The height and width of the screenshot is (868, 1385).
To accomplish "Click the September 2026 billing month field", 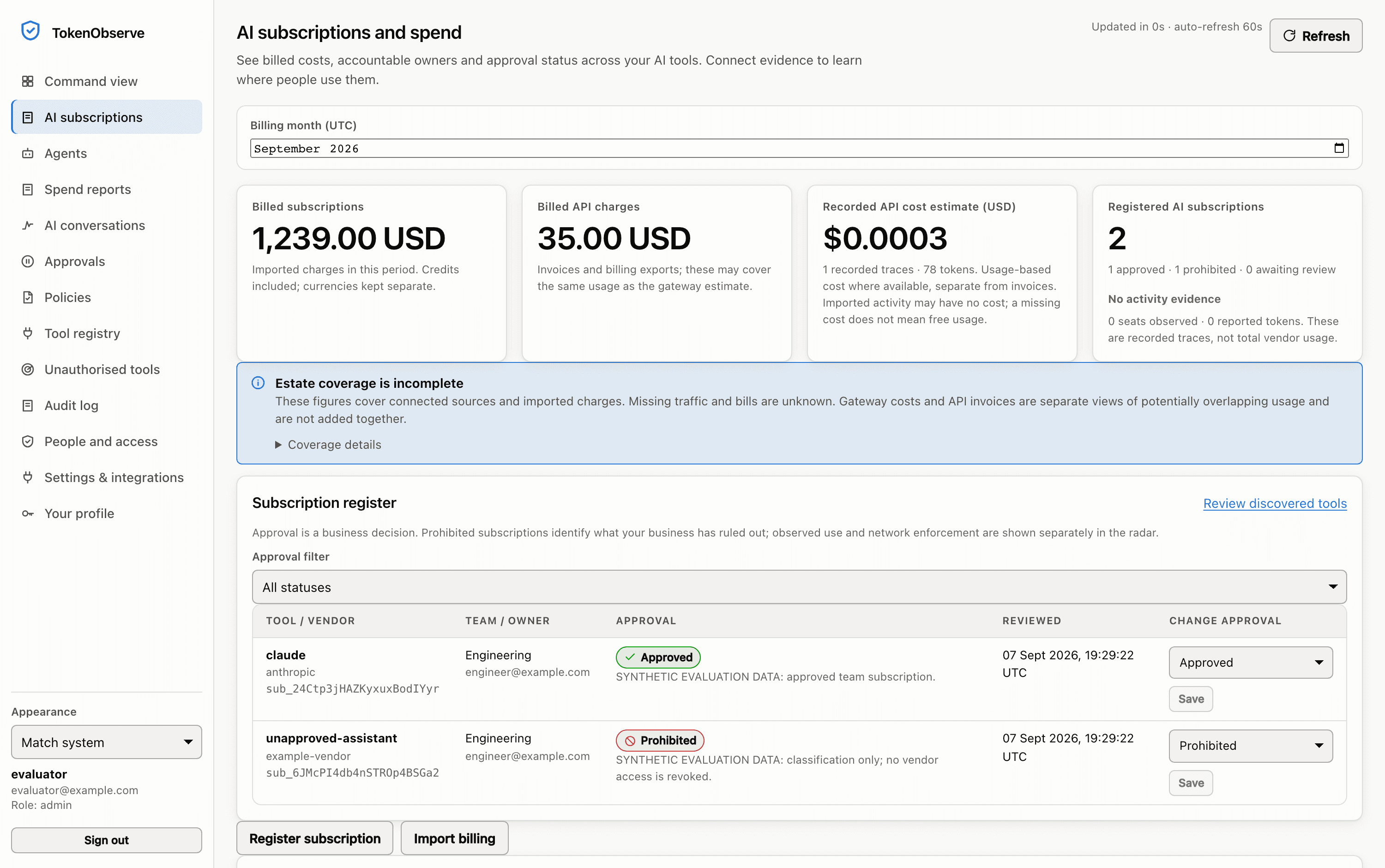I will tap(799, 148).
